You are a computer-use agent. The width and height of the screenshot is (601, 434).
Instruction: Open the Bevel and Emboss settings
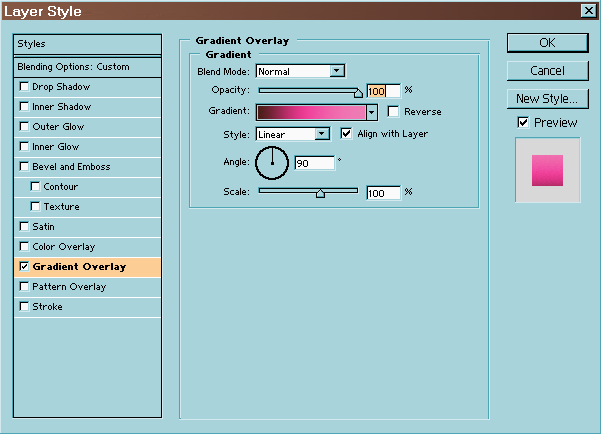point(71,167)
